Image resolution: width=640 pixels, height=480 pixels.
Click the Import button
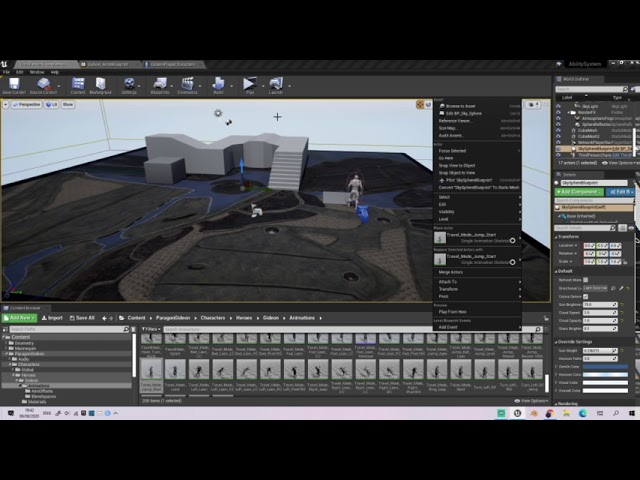click(52, 318)
